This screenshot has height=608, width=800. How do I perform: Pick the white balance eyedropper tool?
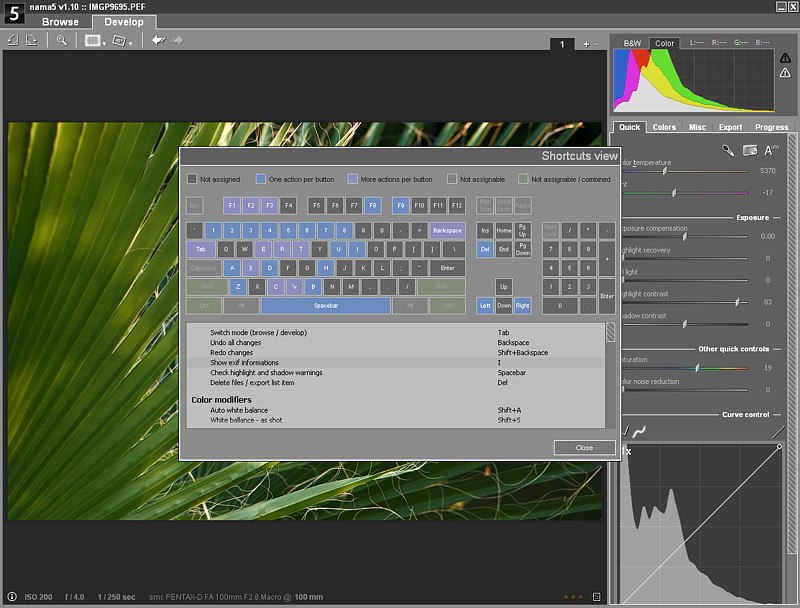729,150
